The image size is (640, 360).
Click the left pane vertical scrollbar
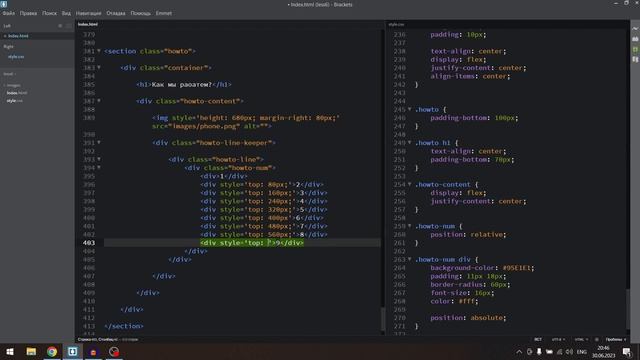click(x=383, y=319)
